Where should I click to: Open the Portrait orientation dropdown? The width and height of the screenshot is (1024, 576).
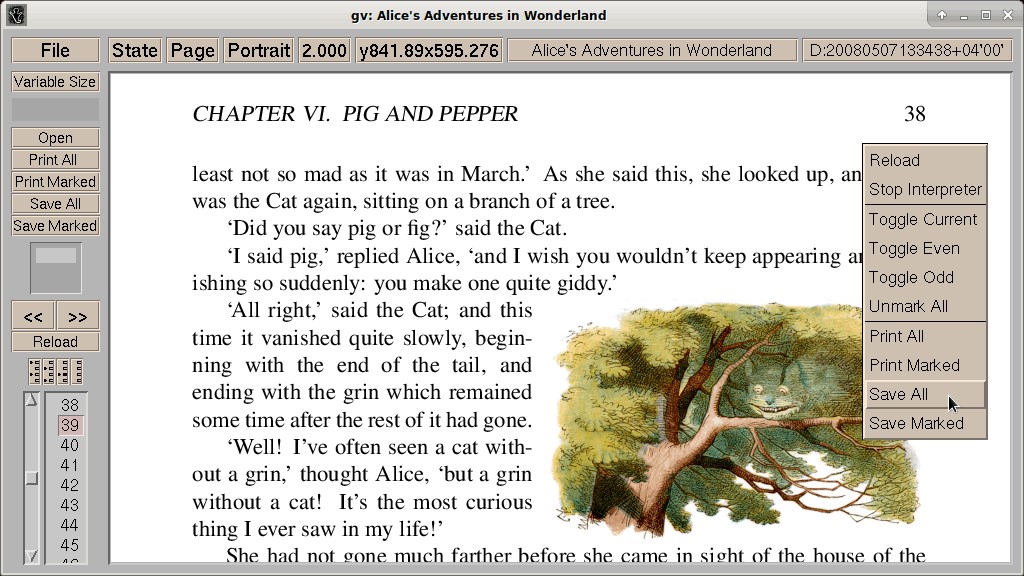pos(259,50)
